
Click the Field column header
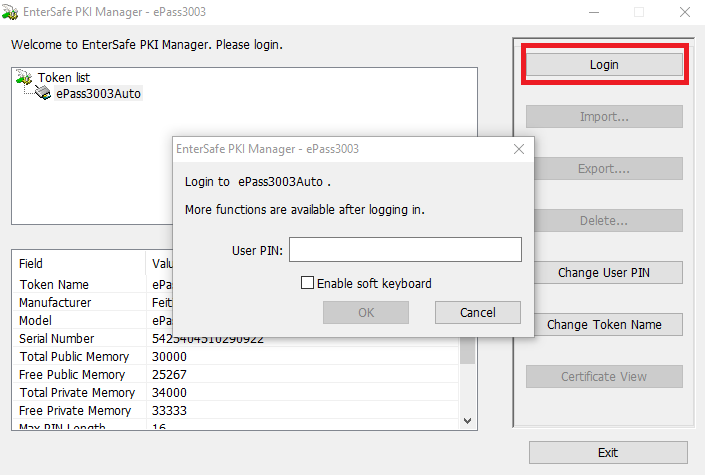pos(32,264)
